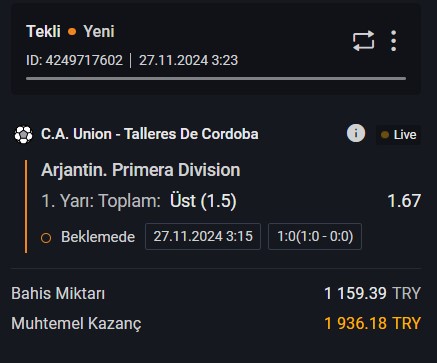Click the orange dot next to Yeni
The image size is (437, 363).
pos(72,32)
